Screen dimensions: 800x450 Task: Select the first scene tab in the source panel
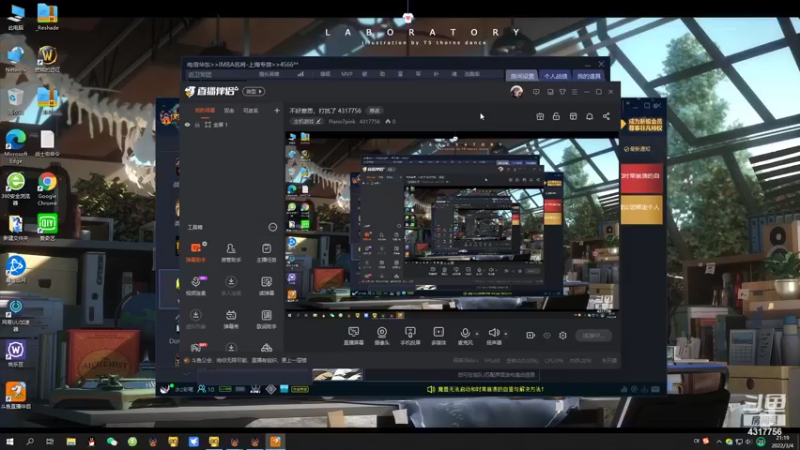click(x=205, y=110)
